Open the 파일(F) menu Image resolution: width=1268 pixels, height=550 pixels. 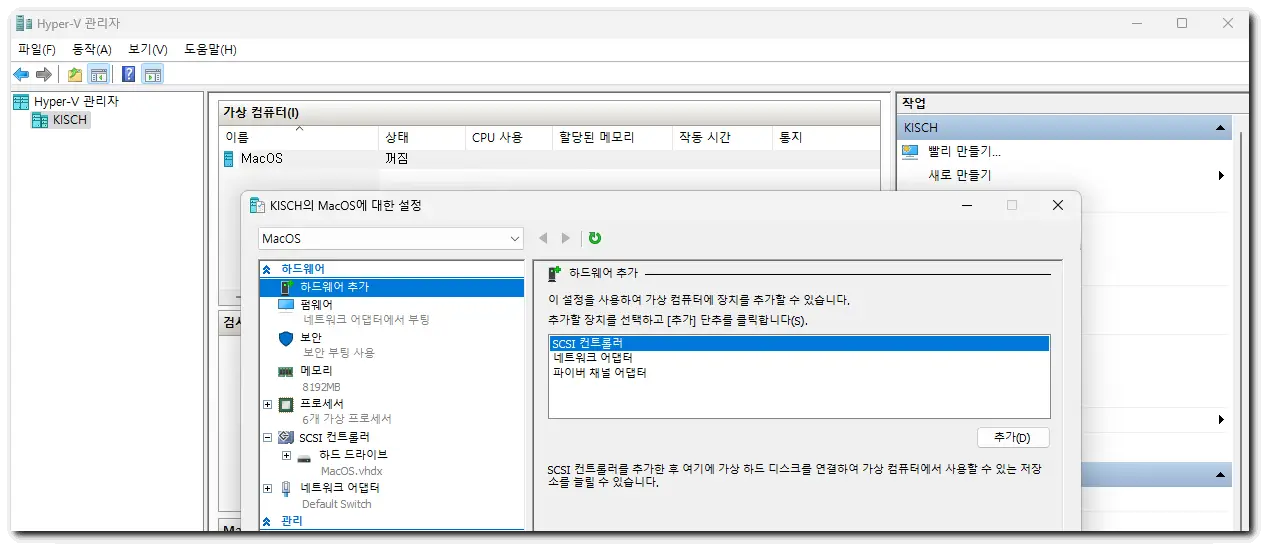pos(37,49)
